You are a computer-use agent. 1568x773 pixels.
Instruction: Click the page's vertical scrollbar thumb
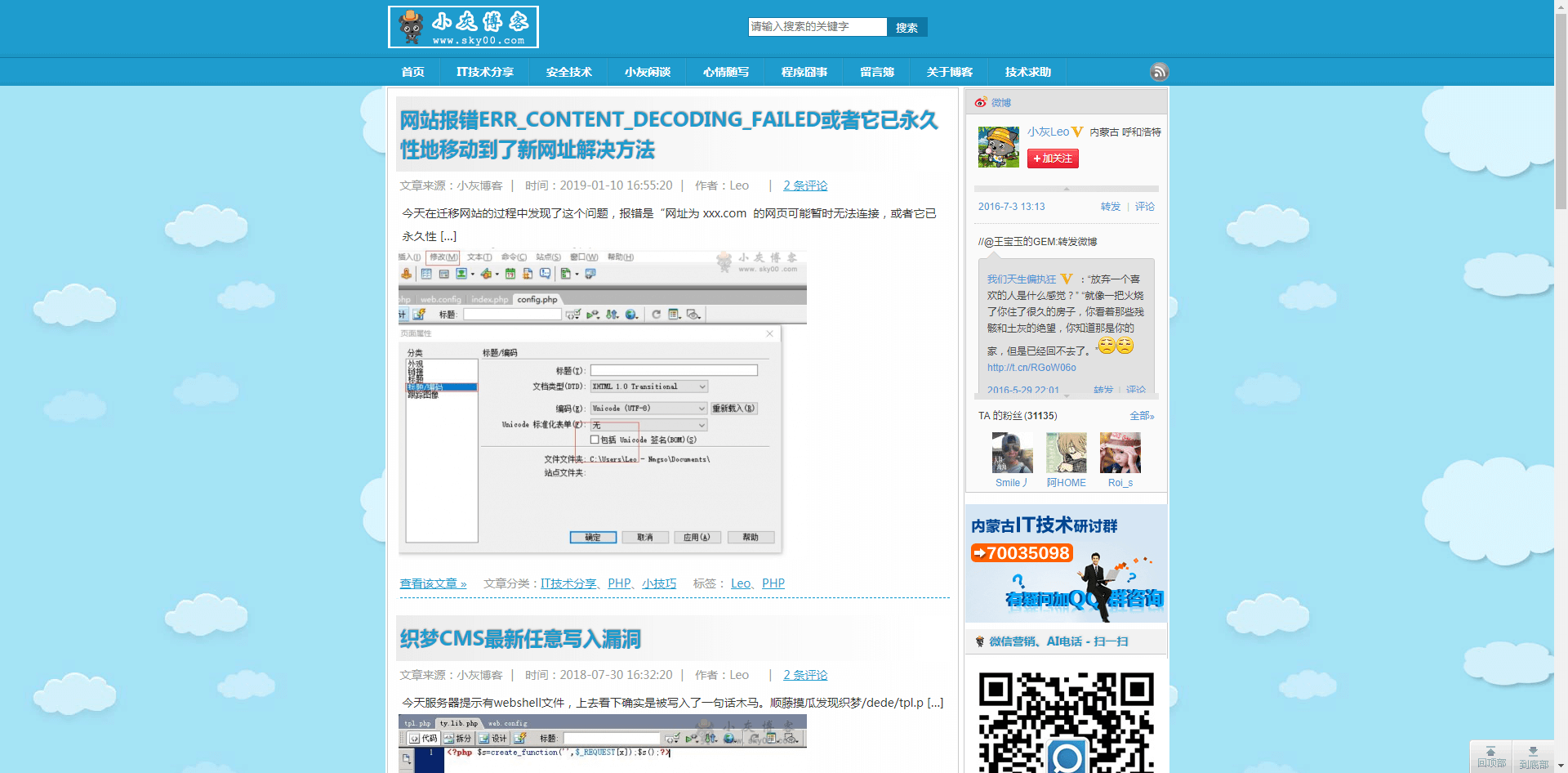[1561, 106]
